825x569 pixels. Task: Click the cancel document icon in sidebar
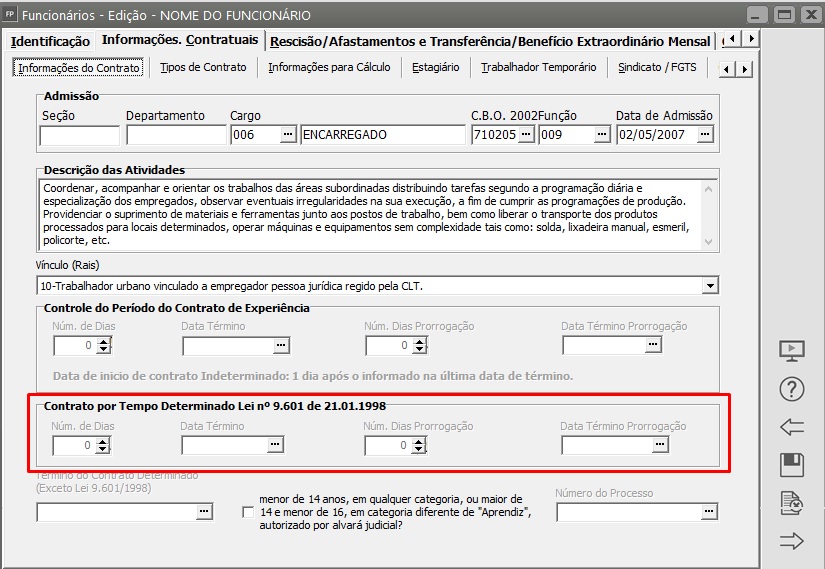791,503
